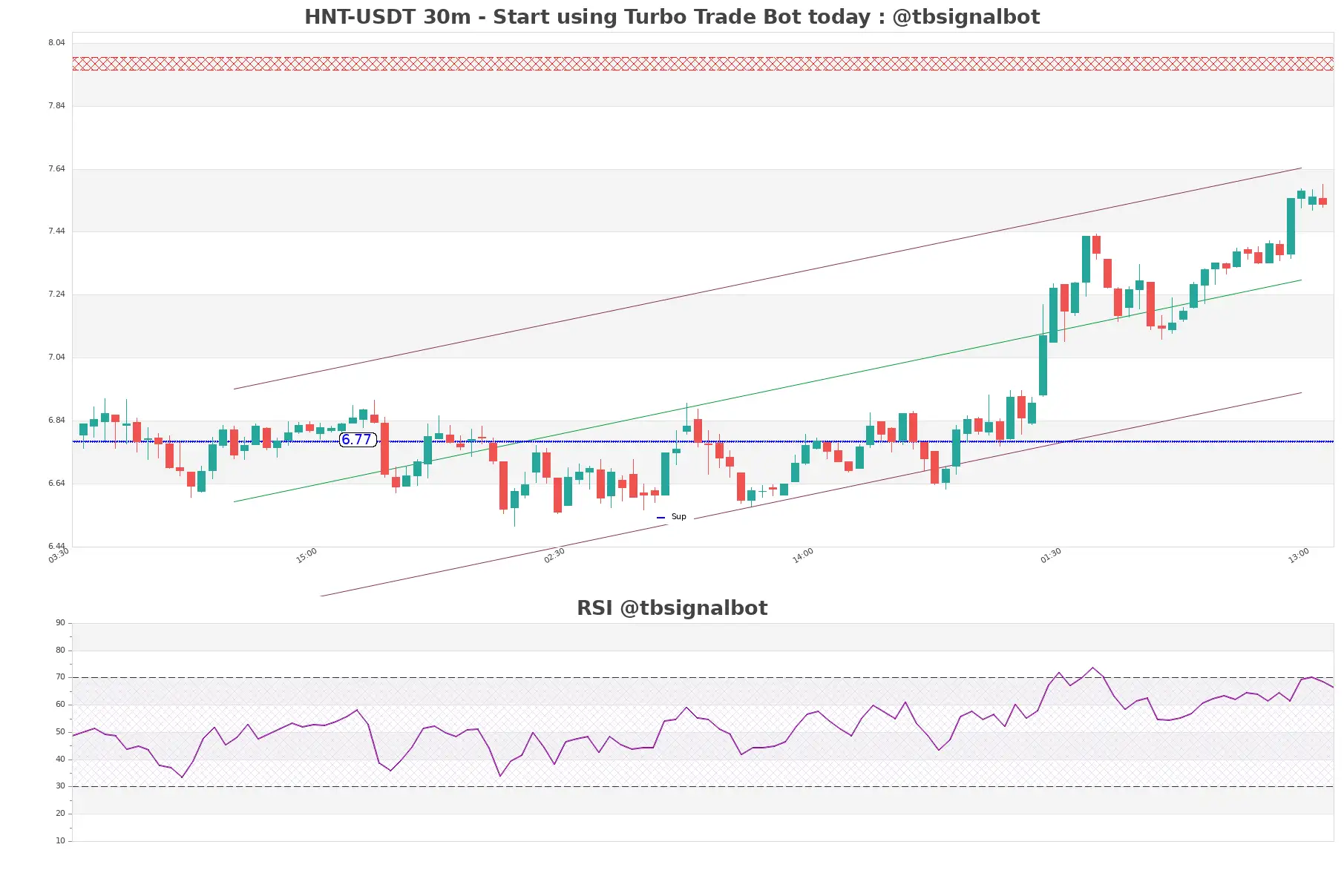
Task: Click the 03:30 time axis label
Action: tap(59, 556)
